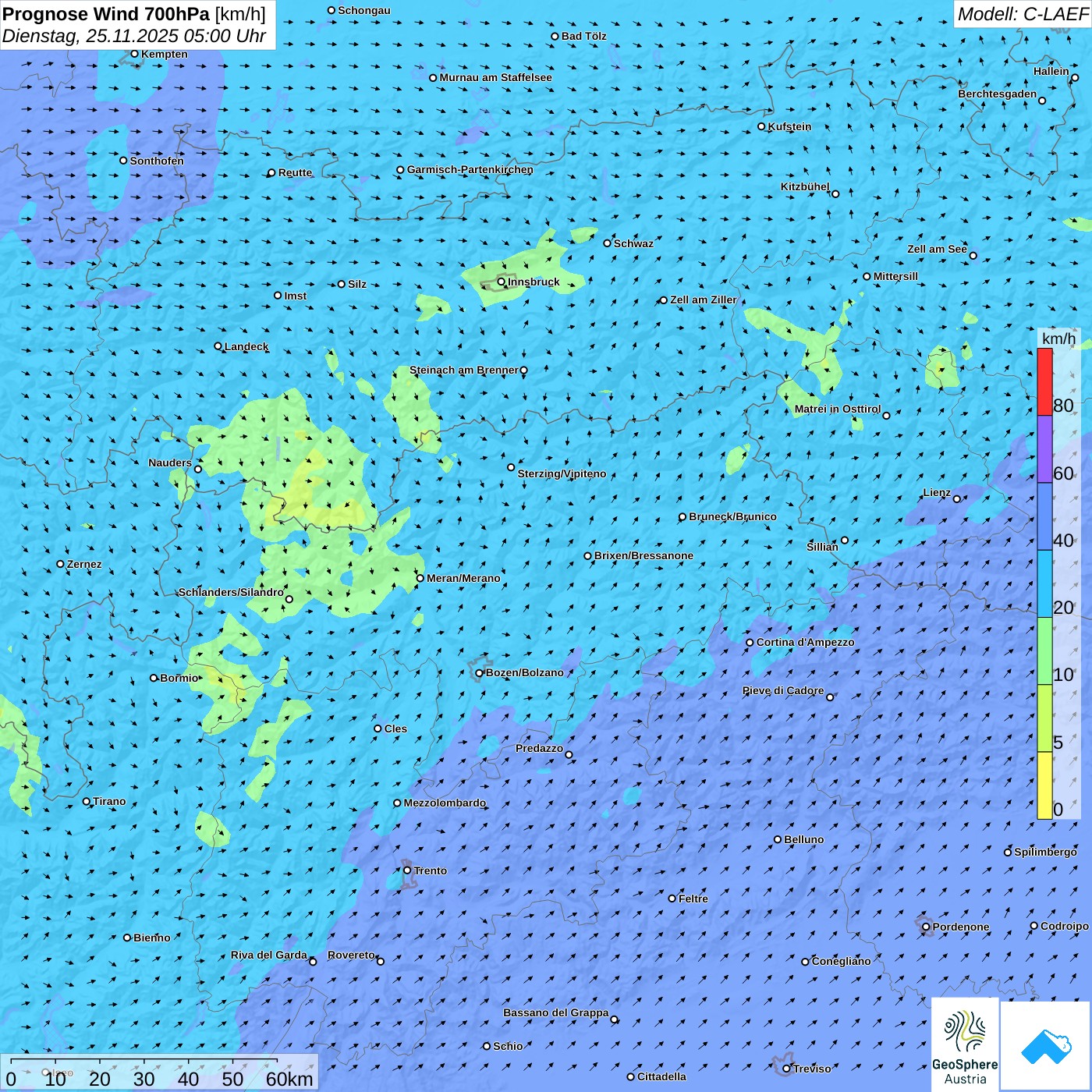Click the 'Dienstag, 25.11.2025 05:00 Uhr' date text
The width and height of the screenshot is (1092, 1092).
click(134, 36)
